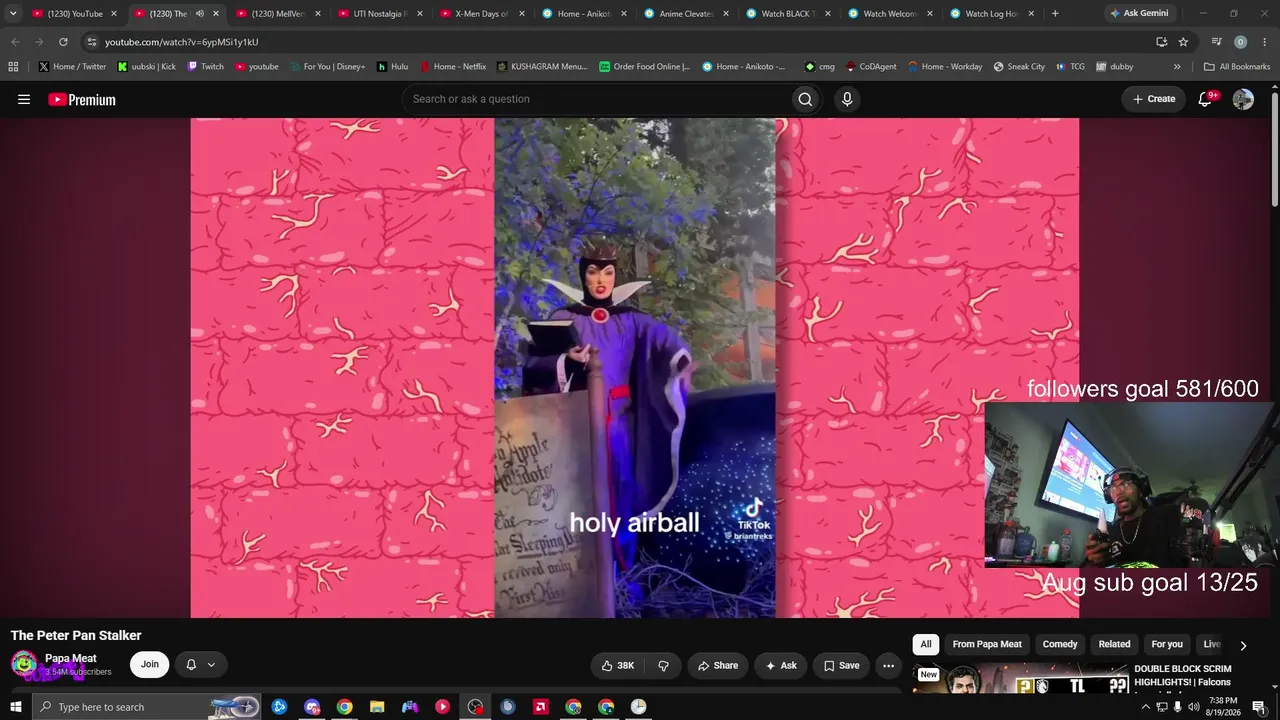Open the YouTube guide hamburger menu
The image size is (1280, 720).
coord(24,99)
